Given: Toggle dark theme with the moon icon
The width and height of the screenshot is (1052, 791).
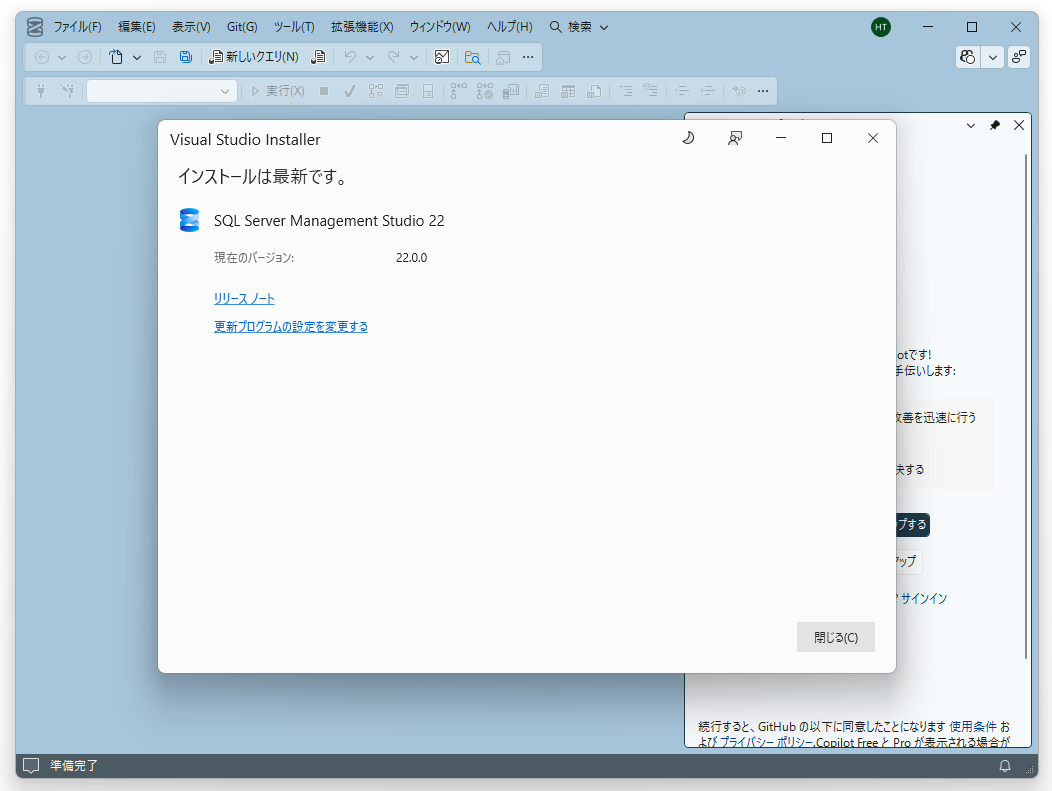Looking at the screenshot, I should (x=688, y=138).
